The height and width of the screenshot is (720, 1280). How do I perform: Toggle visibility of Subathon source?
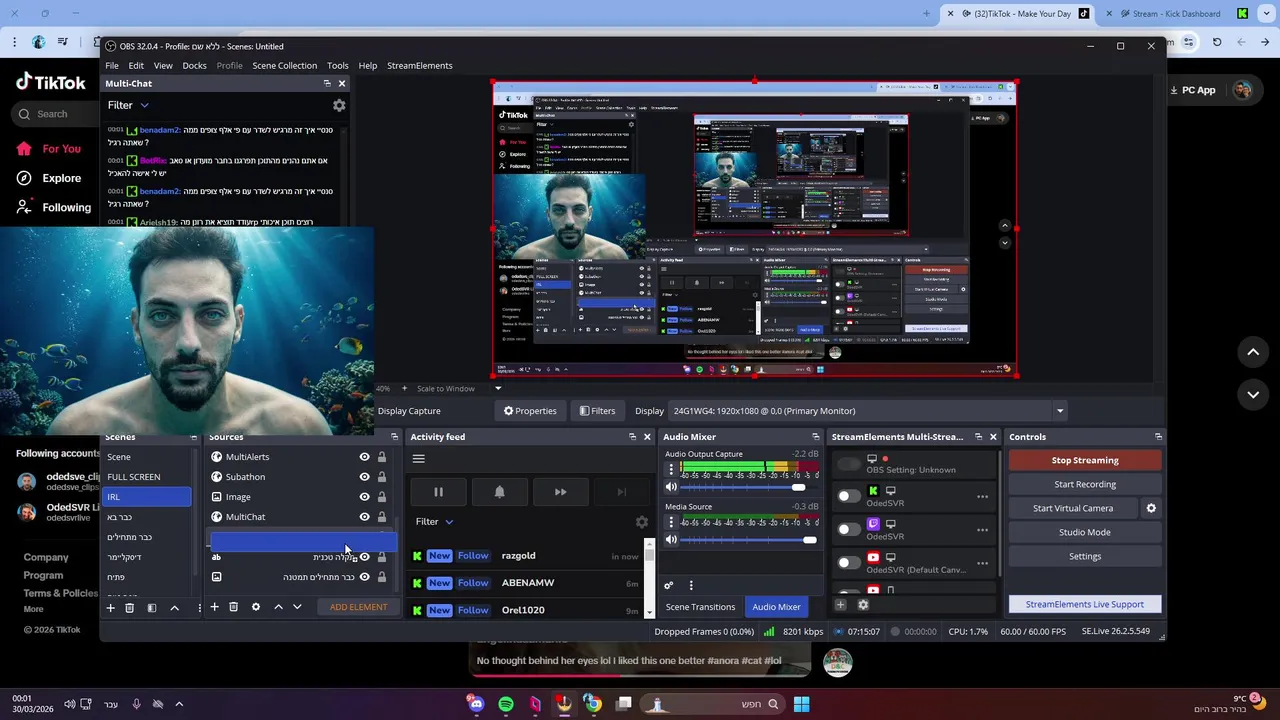click(x=364, y=477)
